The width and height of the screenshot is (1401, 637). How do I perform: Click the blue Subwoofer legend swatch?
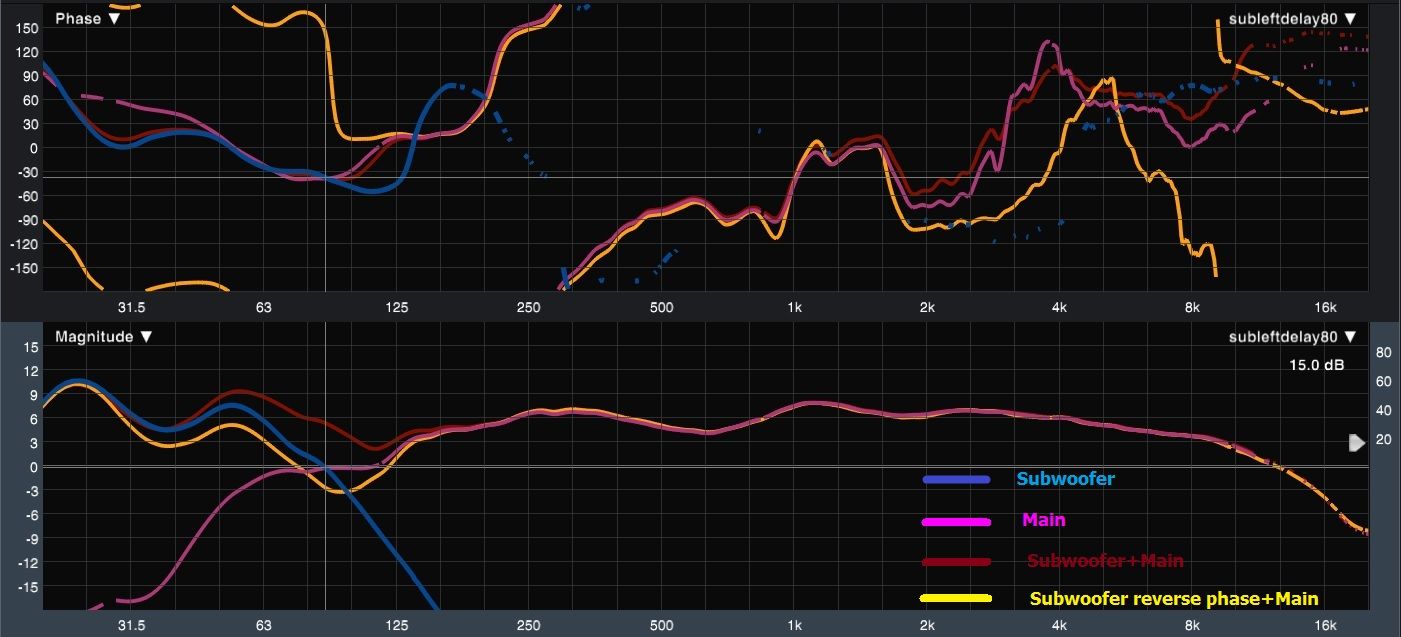[956, 480]
